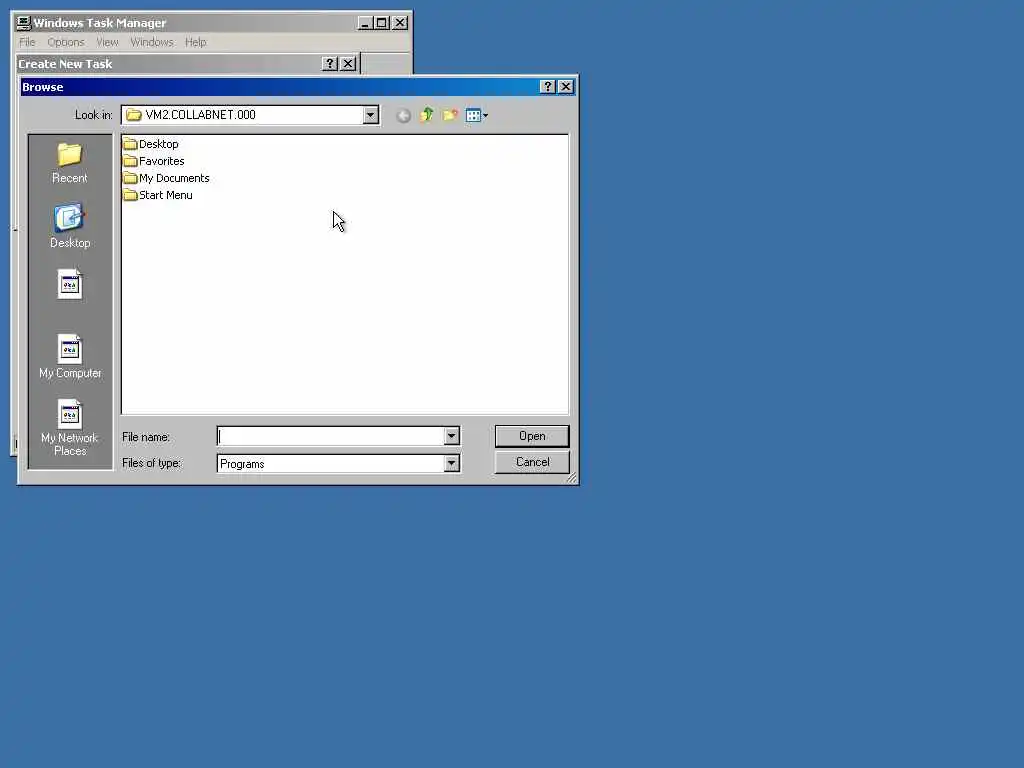Click the Favorites folder name text
Viewport: 1024px width, 768px height.
point(161,161)
